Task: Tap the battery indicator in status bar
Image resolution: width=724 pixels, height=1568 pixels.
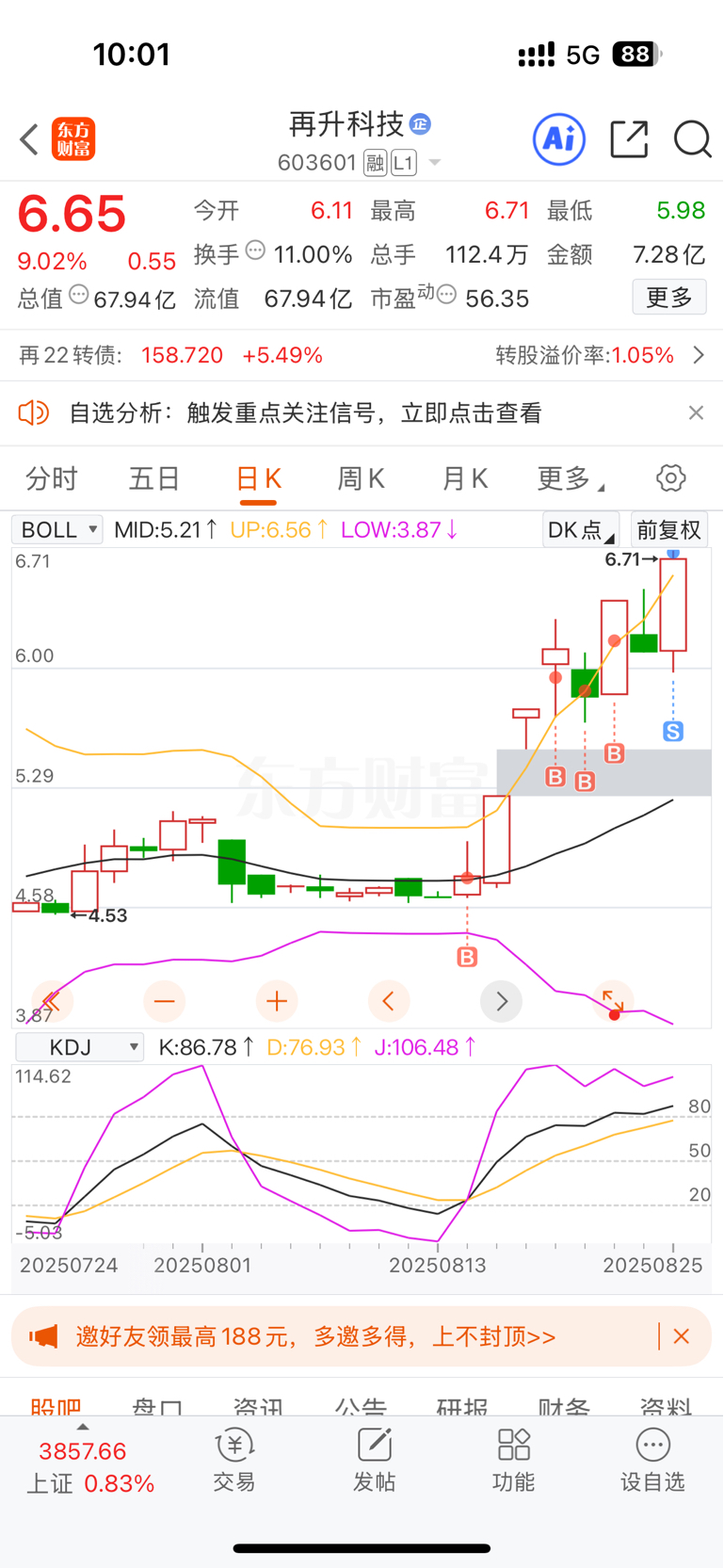Action: pyautogui.click(x=636, y=55)
